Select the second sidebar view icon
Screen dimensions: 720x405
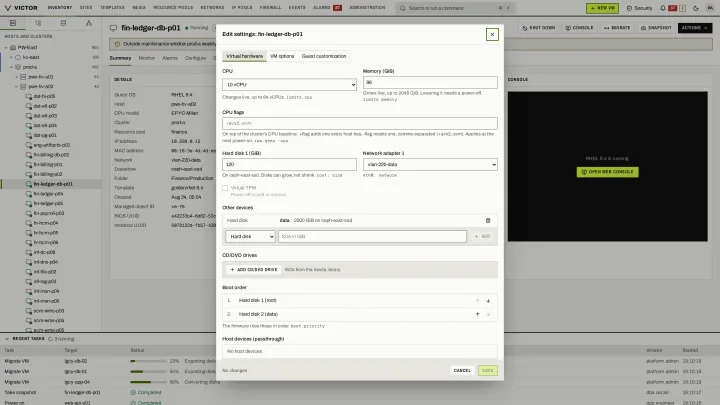point(38,23)
